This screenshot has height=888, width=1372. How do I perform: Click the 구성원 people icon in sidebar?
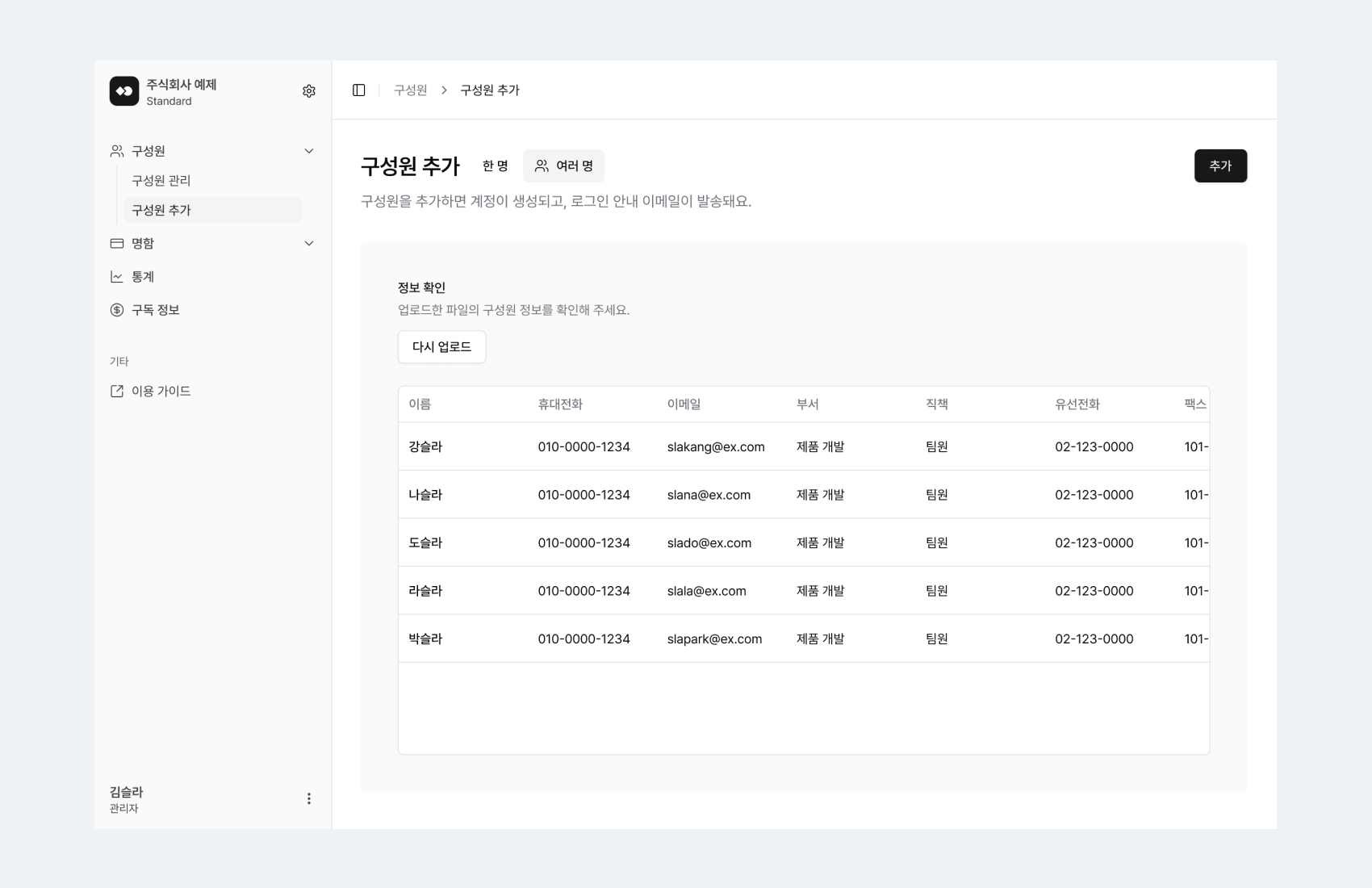pos(117,151)
